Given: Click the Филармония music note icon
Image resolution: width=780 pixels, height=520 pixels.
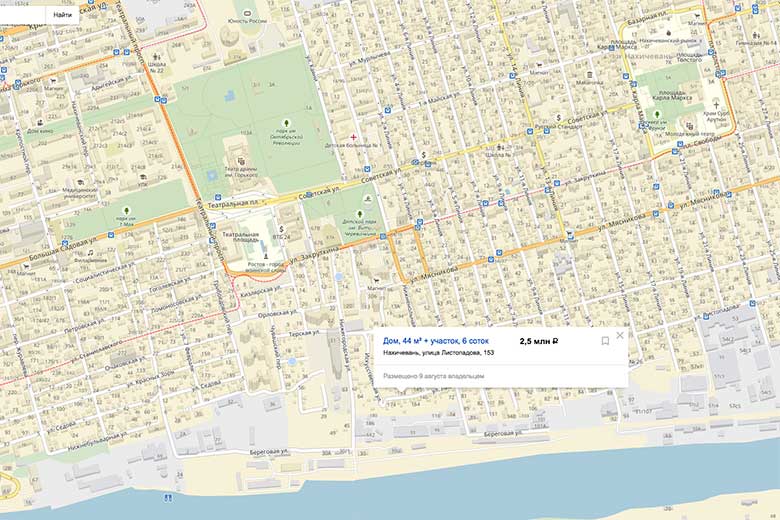Looking at the screenshot, I should click(90, 252).
